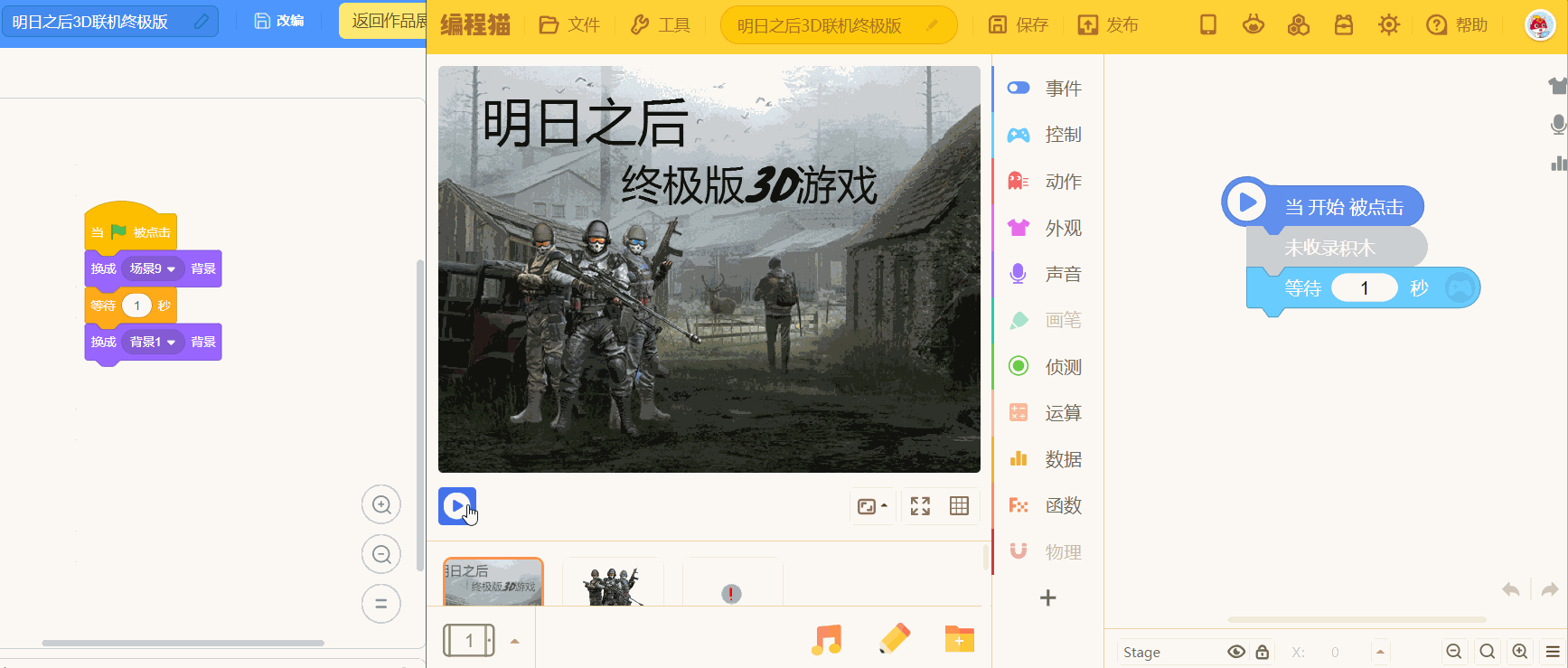Zoom out the Kitten block workspace
This screenshot has width=1568, height=668.
[1454, 652]
